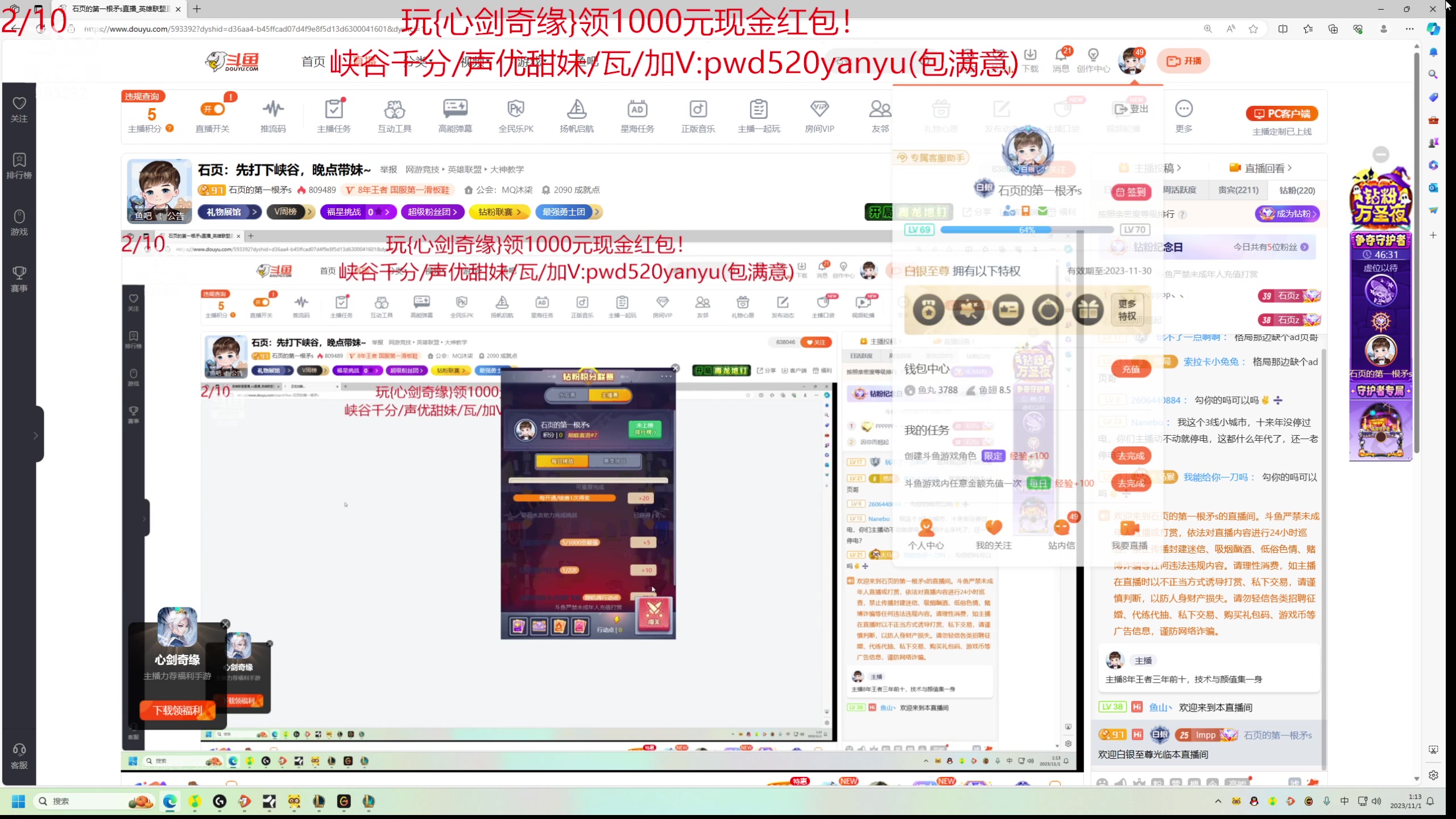Screen dimensions: 1456x819
Task: Click 成为钻粉 button
Action: [x=1287, y=214]
